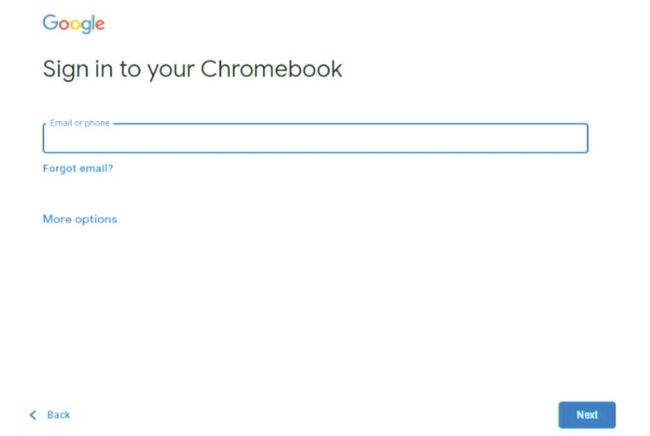Proceed by clicking Next
Viewport: 650px width, 436px height.
click(x=587, y=415)
